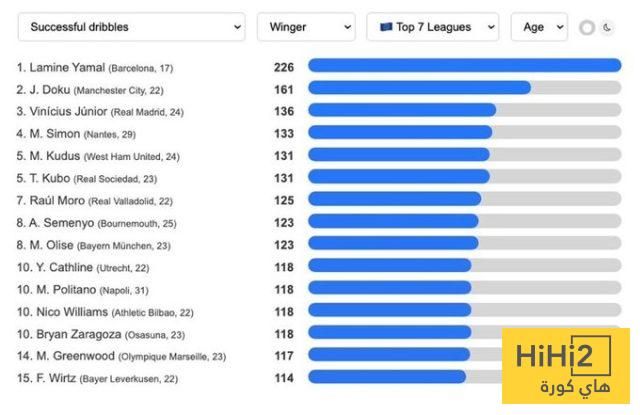Expand the Winger position dropdown
The image size is (640, 415).
coord(306,27)
